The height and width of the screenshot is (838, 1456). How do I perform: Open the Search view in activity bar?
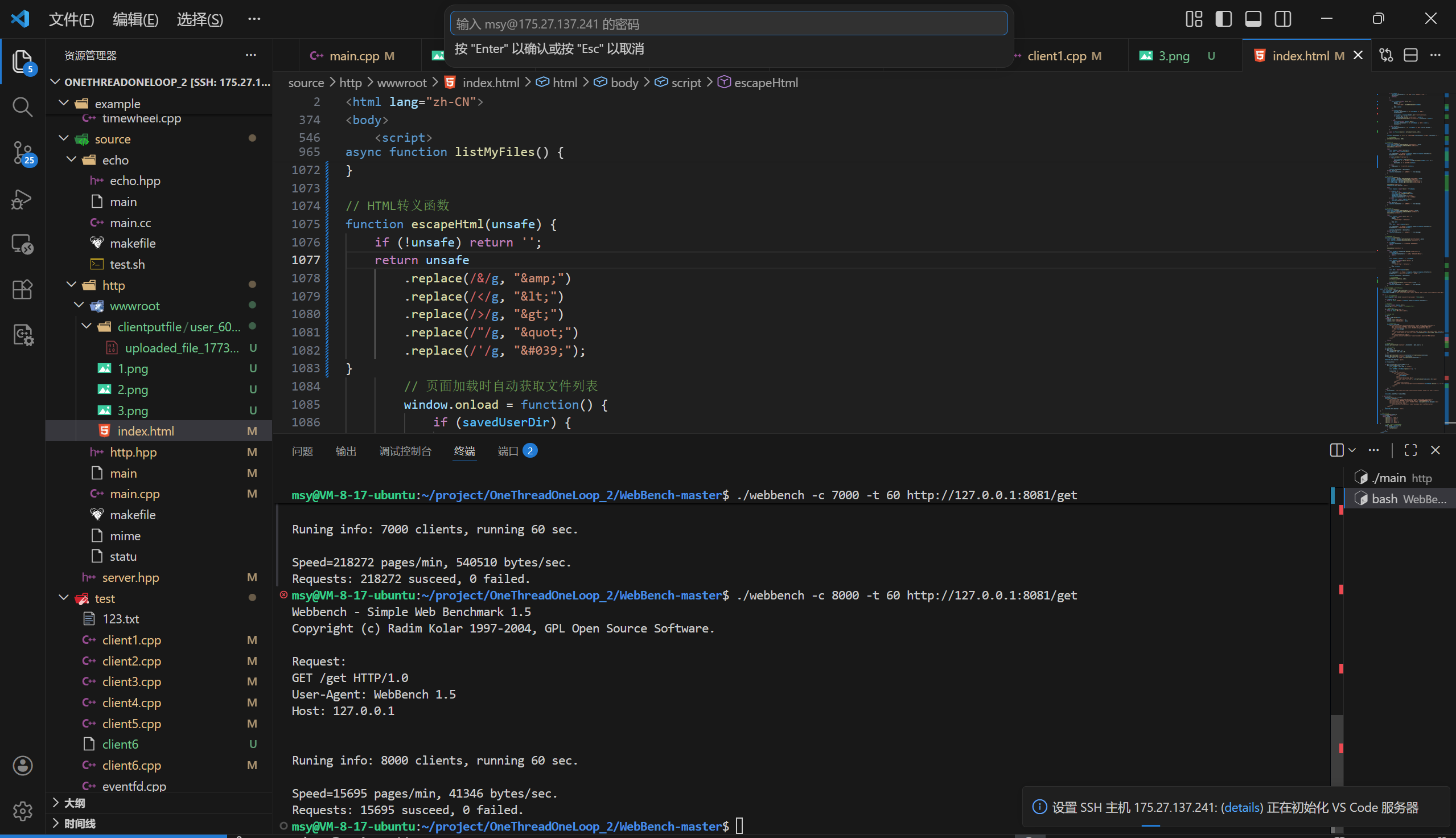click(22, 107)
